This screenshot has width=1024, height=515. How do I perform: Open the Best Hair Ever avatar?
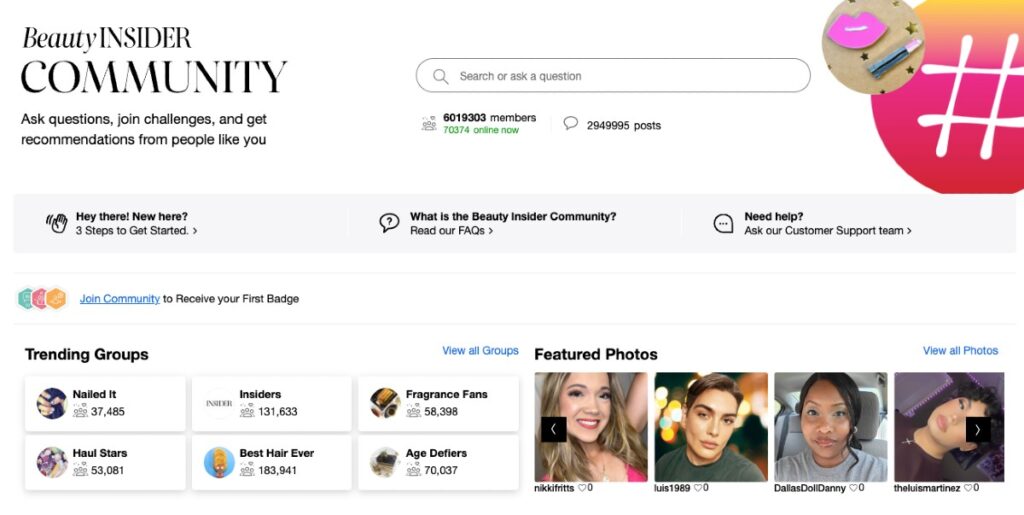(x=219, y=462)
